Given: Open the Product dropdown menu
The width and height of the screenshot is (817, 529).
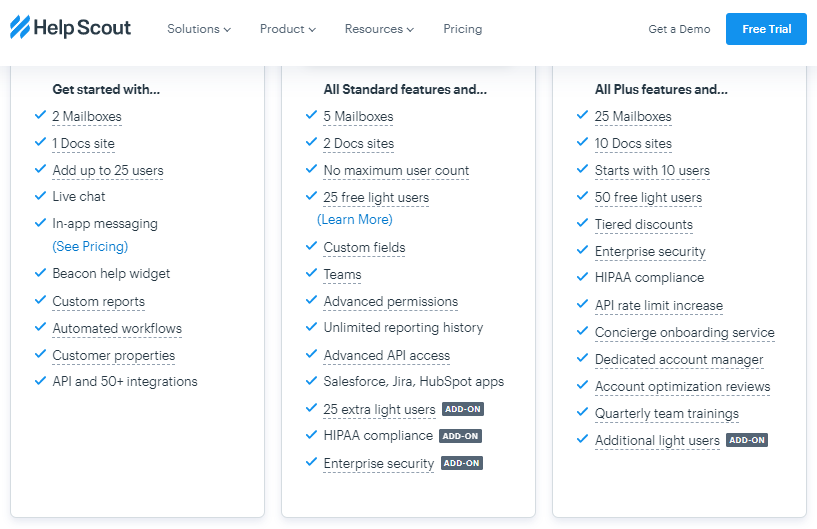Looking at the screenshot, I should [288, 29].
